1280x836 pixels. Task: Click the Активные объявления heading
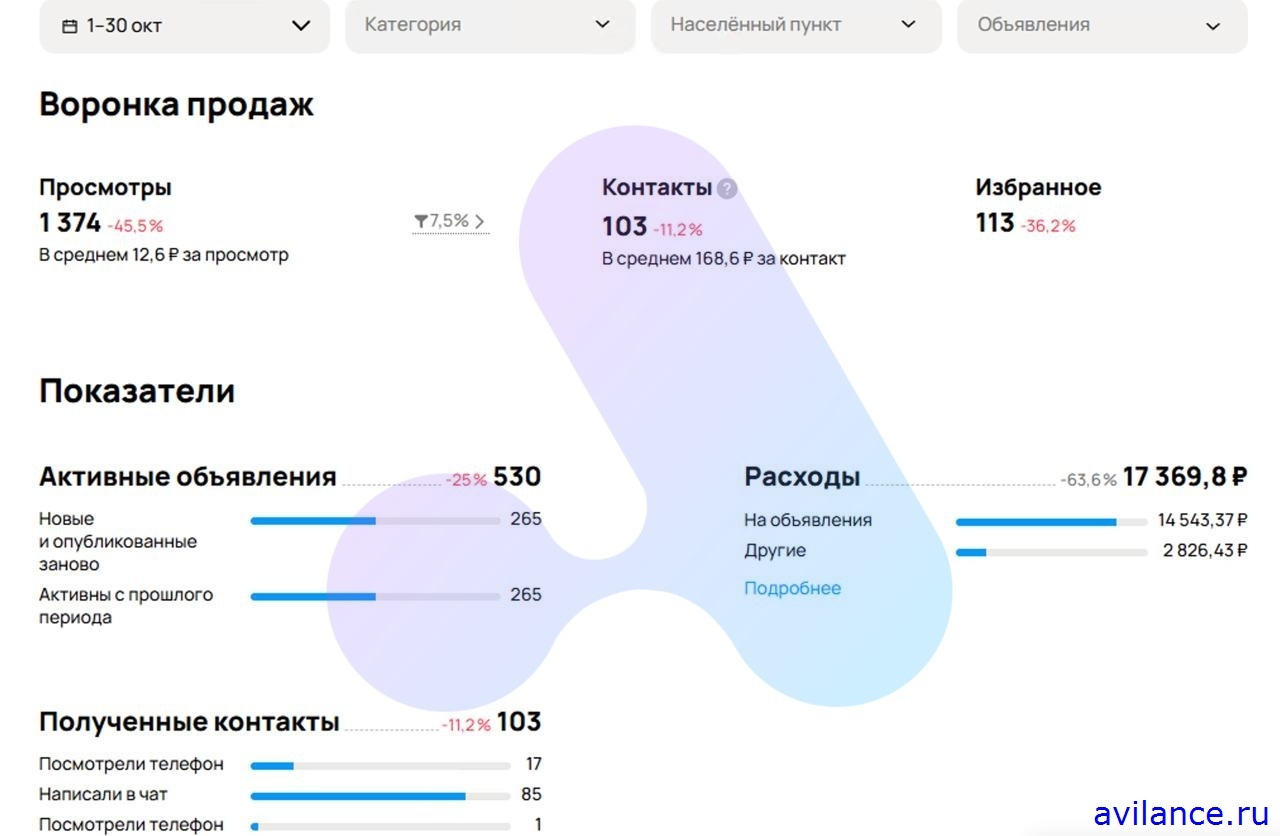pyautogui.click(x=188, y=477)
